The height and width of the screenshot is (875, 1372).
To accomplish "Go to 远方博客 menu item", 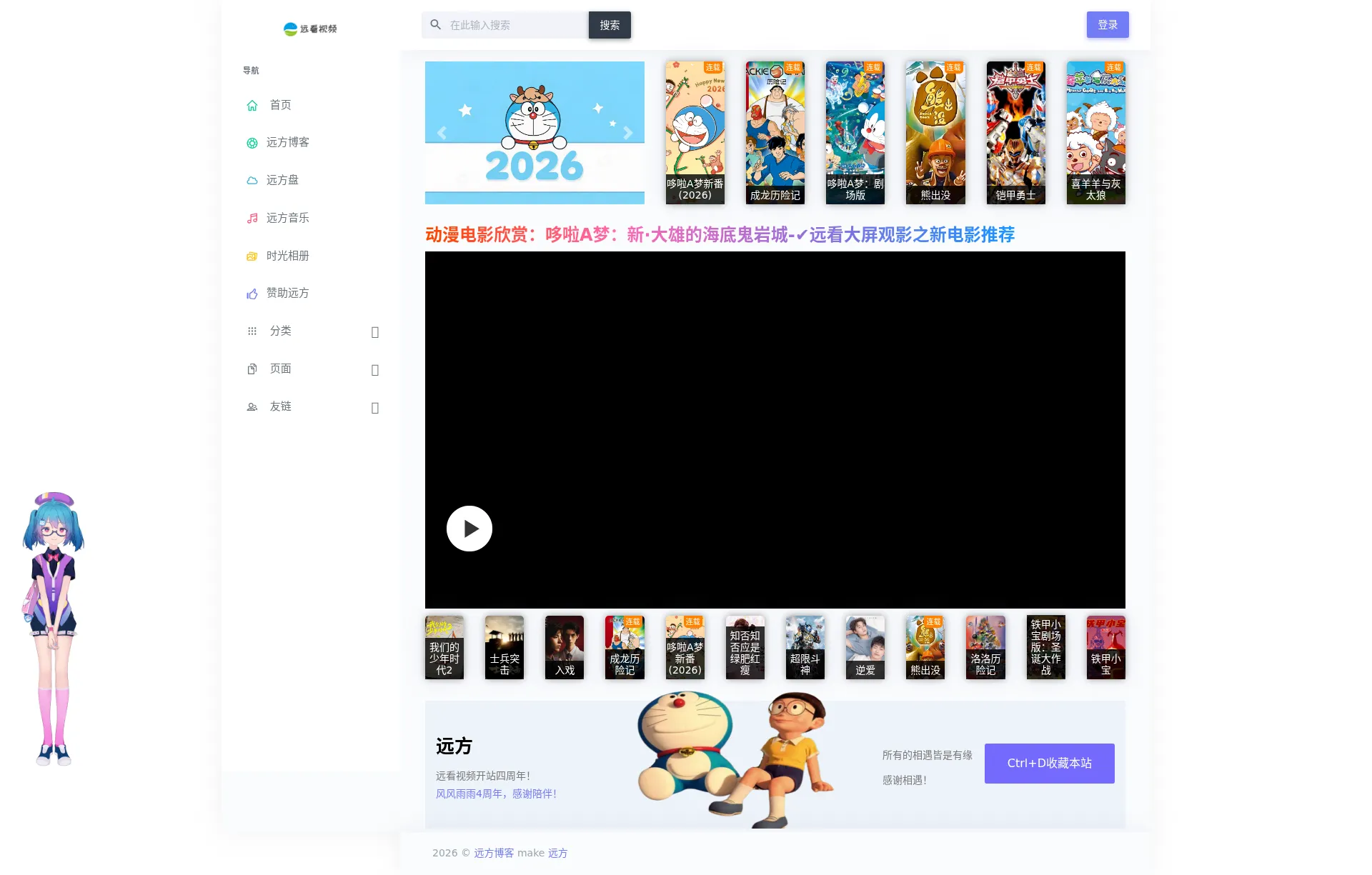I will click(x=311, y=143).
